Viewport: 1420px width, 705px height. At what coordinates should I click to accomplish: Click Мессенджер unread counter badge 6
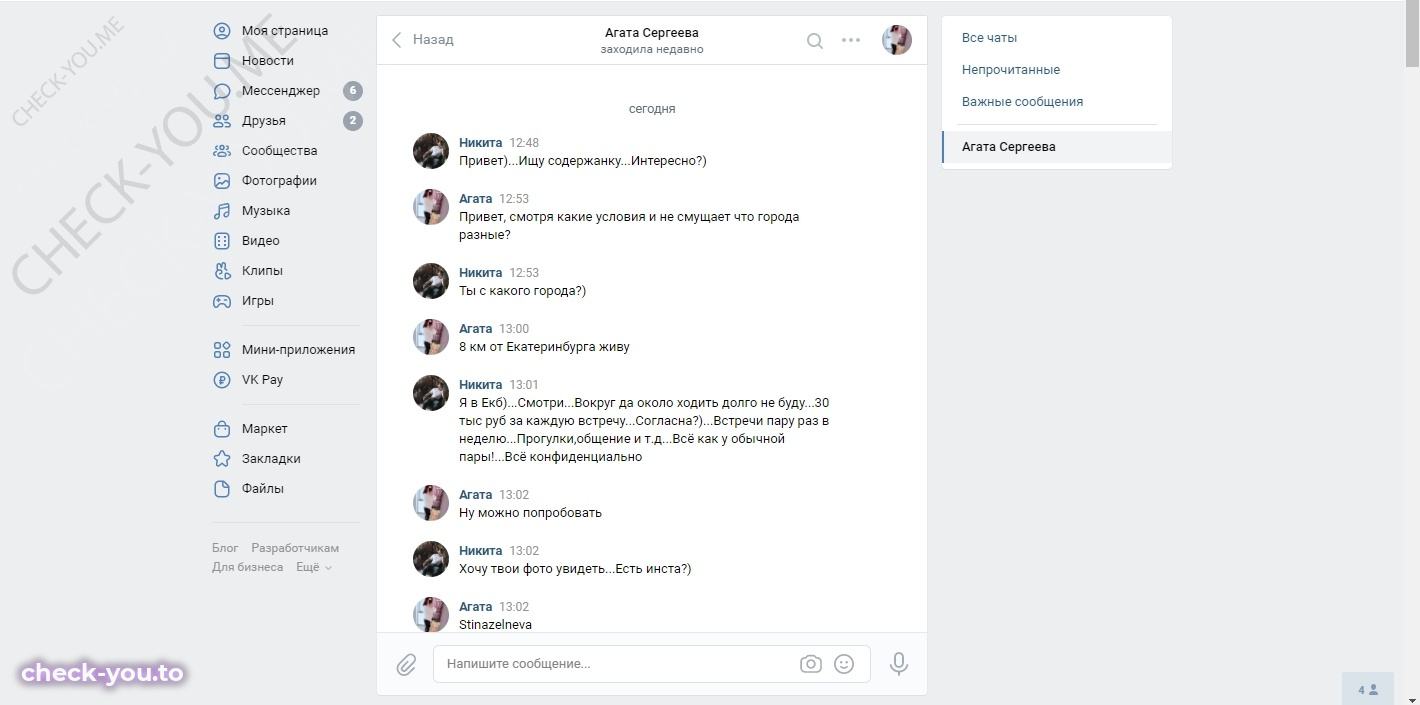coord(352,91)
